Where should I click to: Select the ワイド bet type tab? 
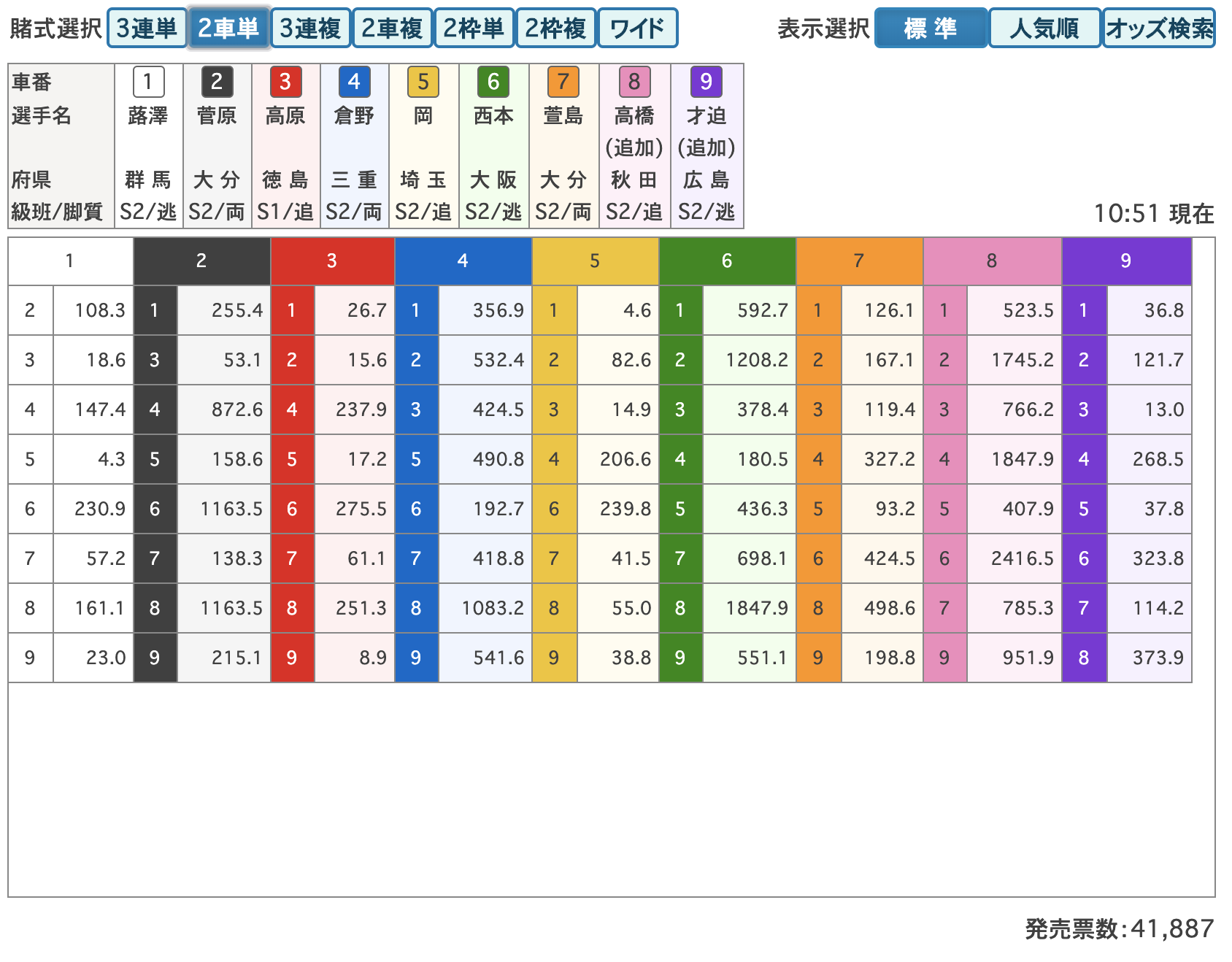tap(637, 28)
